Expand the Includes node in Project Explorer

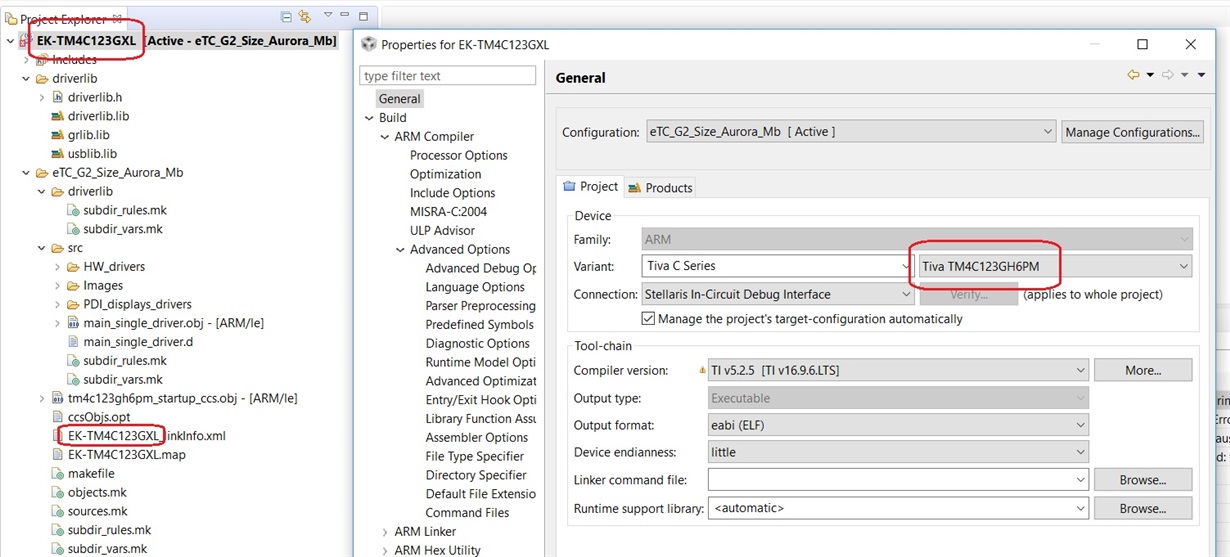26,60
